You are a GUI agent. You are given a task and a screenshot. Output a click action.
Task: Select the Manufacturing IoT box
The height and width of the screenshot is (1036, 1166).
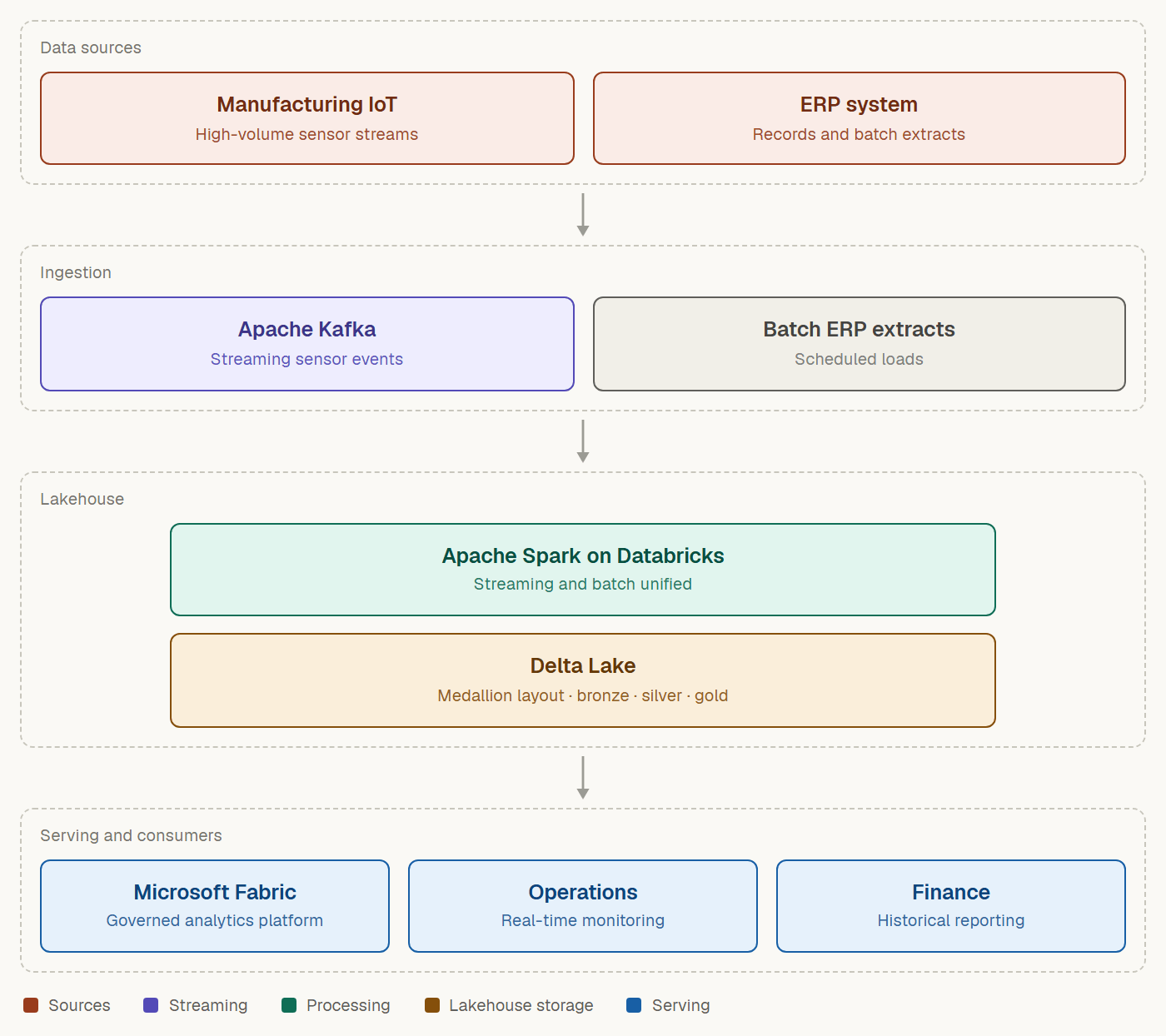click(307, 118)
